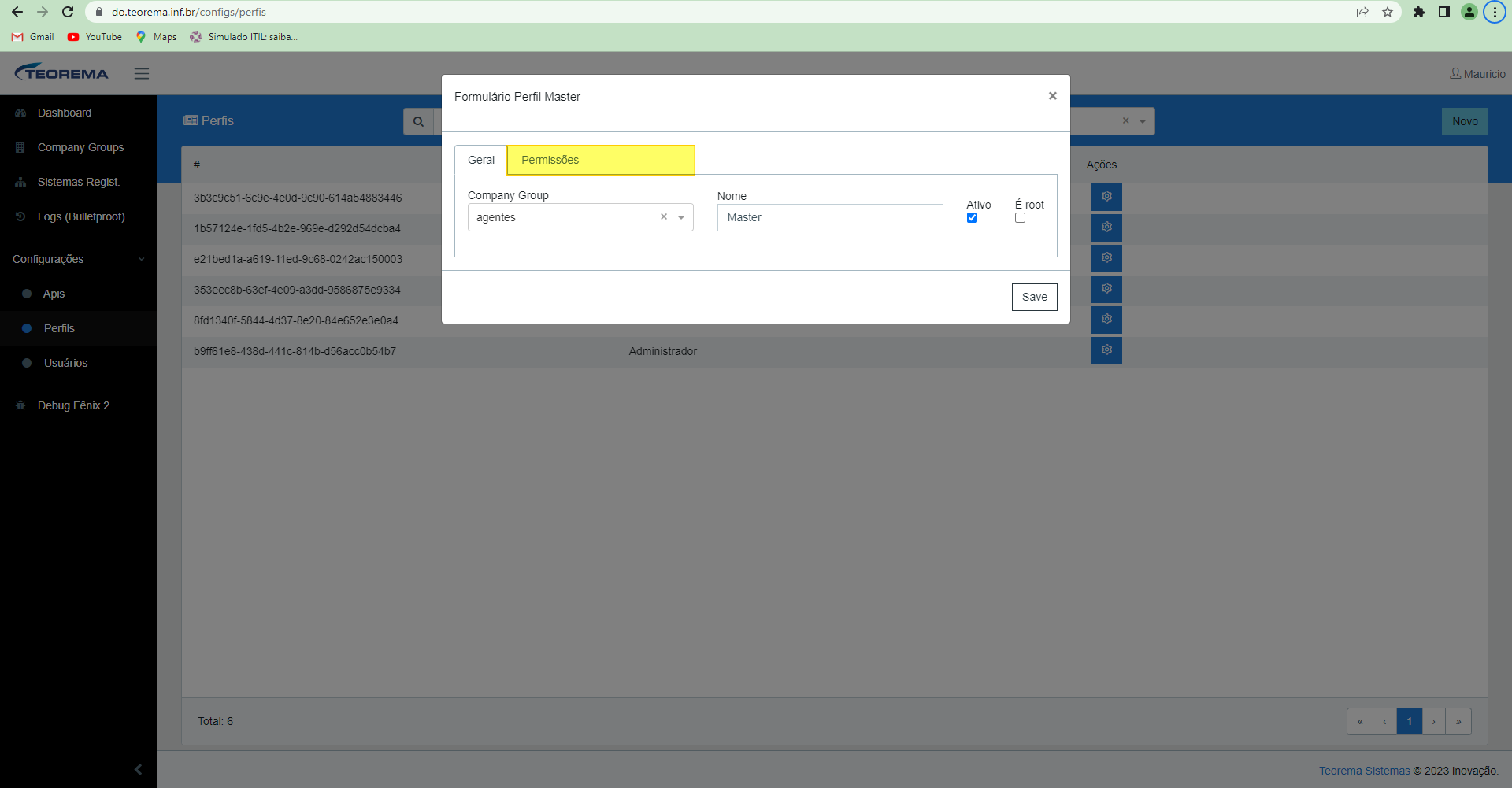This screenshot has height=788, width=1512.
Task: Click the Sistemas Regist. sitemap icon
Action: [x=20, y=182]
